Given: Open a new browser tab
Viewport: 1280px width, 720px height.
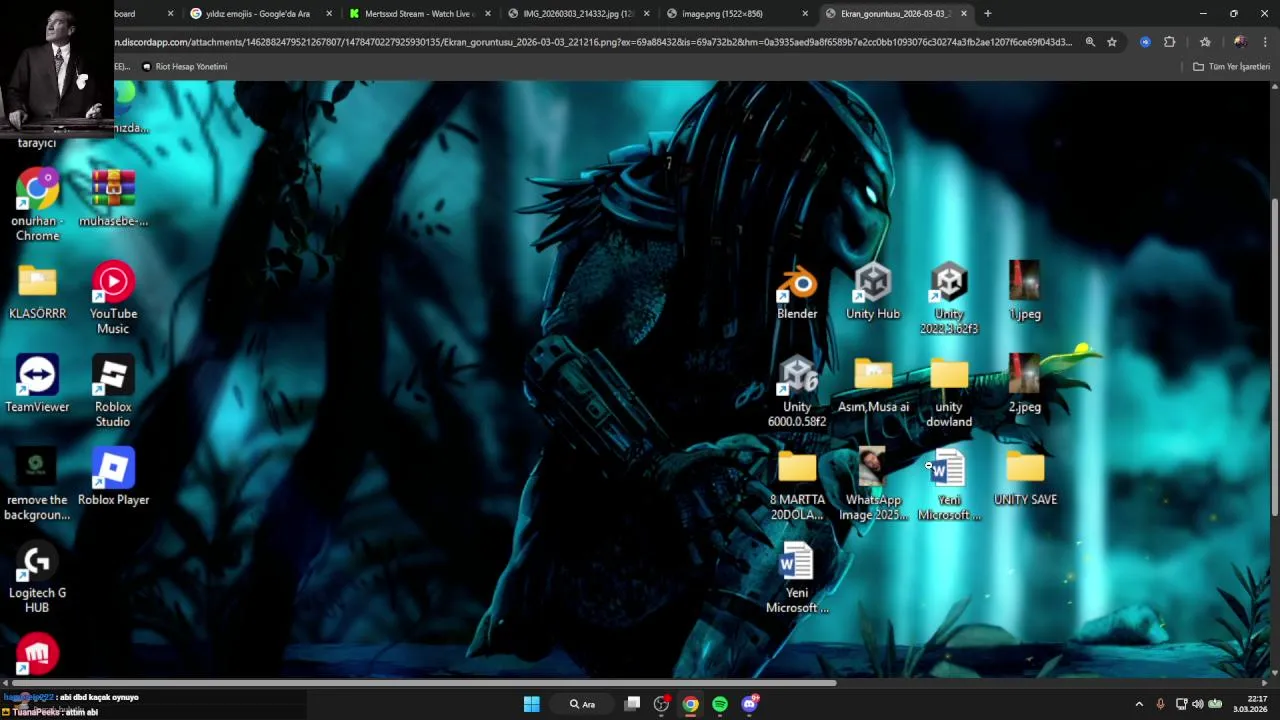Looking at the screenshot, I should 988,14.
